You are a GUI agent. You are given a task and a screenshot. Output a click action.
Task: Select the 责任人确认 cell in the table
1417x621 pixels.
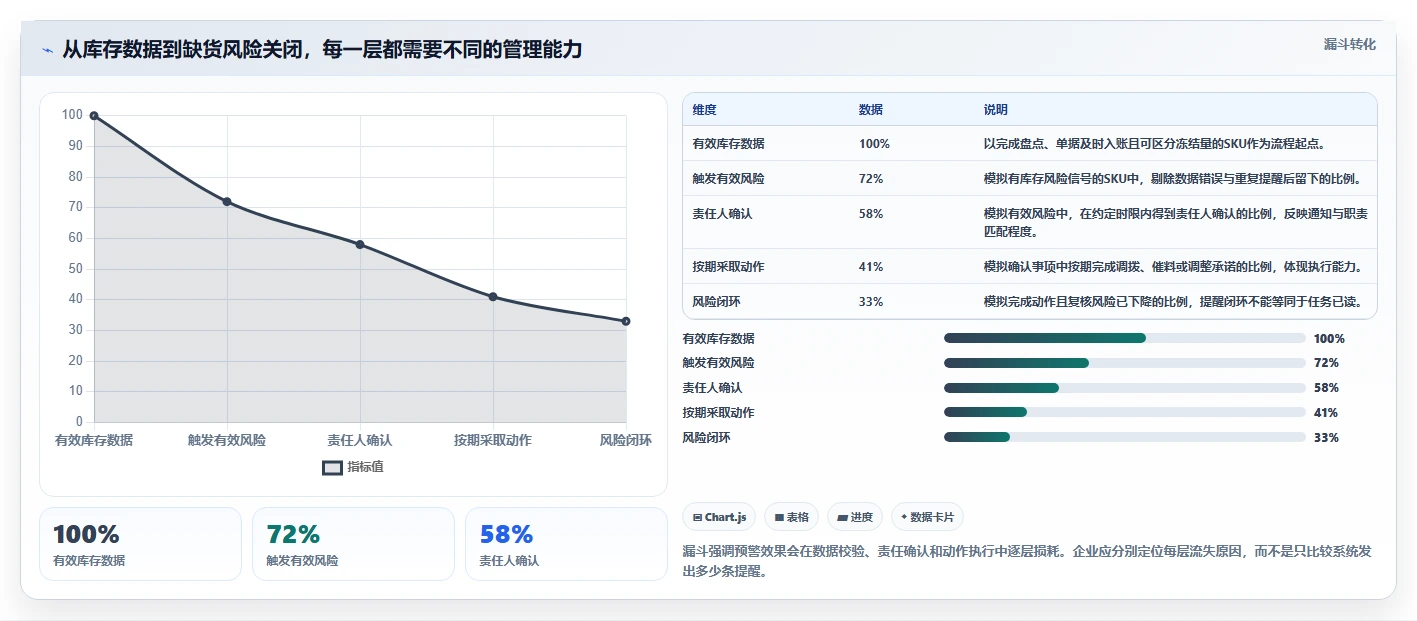pos(722,214)
